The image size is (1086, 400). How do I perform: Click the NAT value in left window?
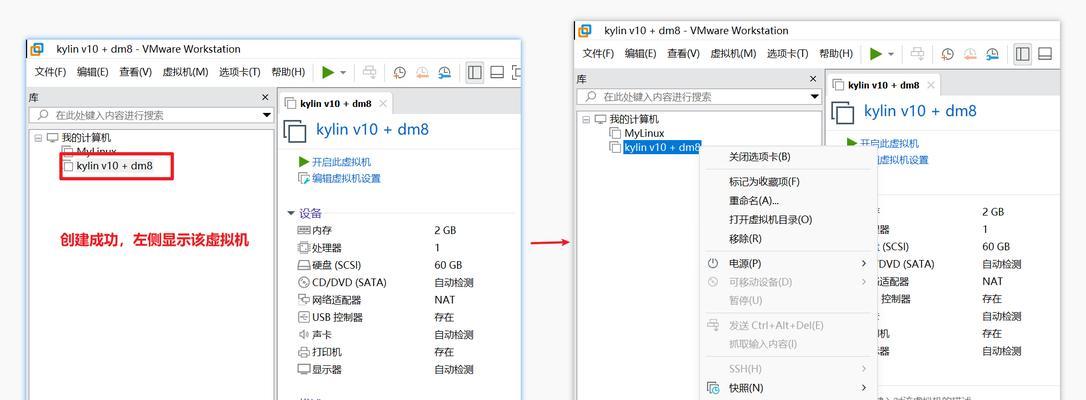point(445,300)
